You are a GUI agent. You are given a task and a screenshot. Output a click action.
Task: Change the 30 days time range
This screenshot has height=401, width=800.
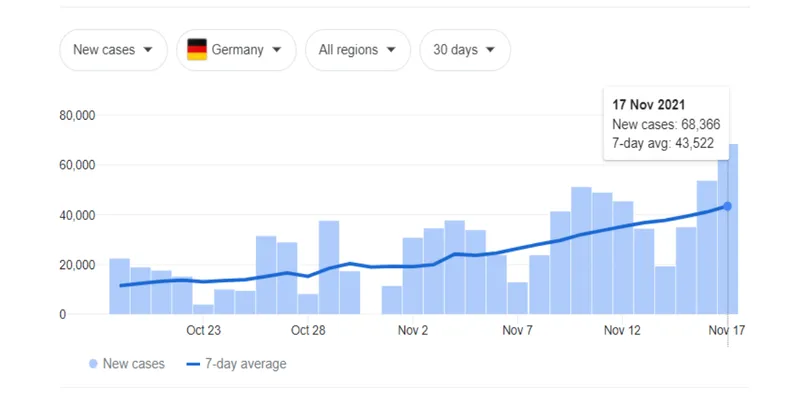tap(465, 50)
